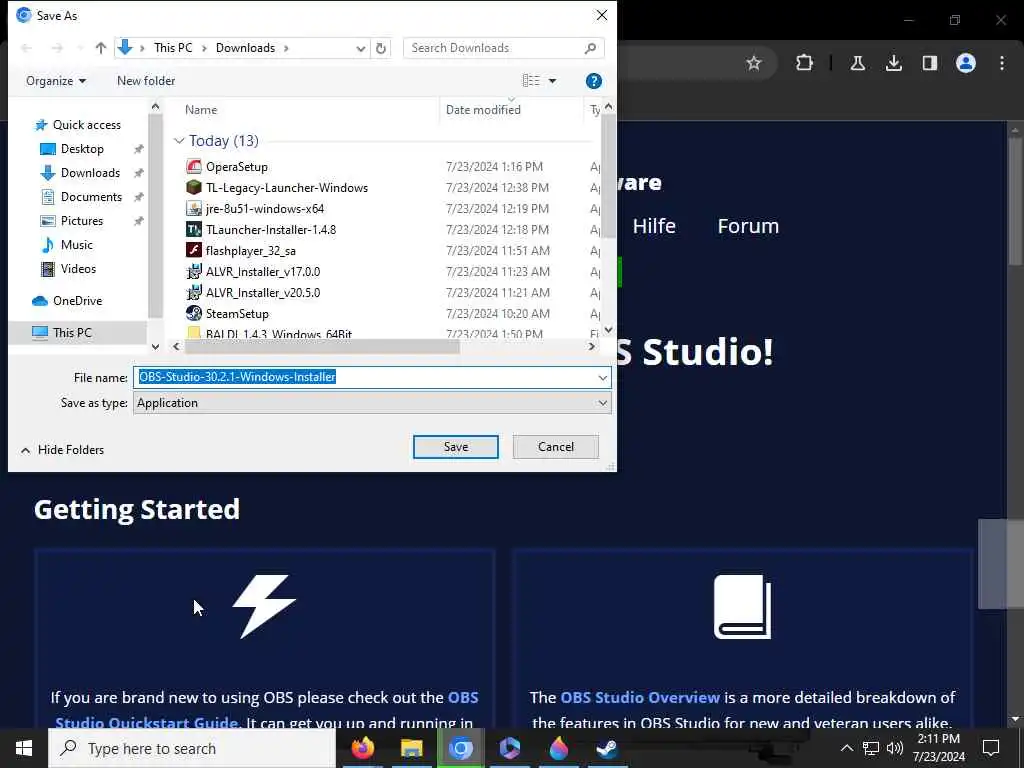
Task: Toggle Chrome side panel icon
Action: (x=929, y=63)
